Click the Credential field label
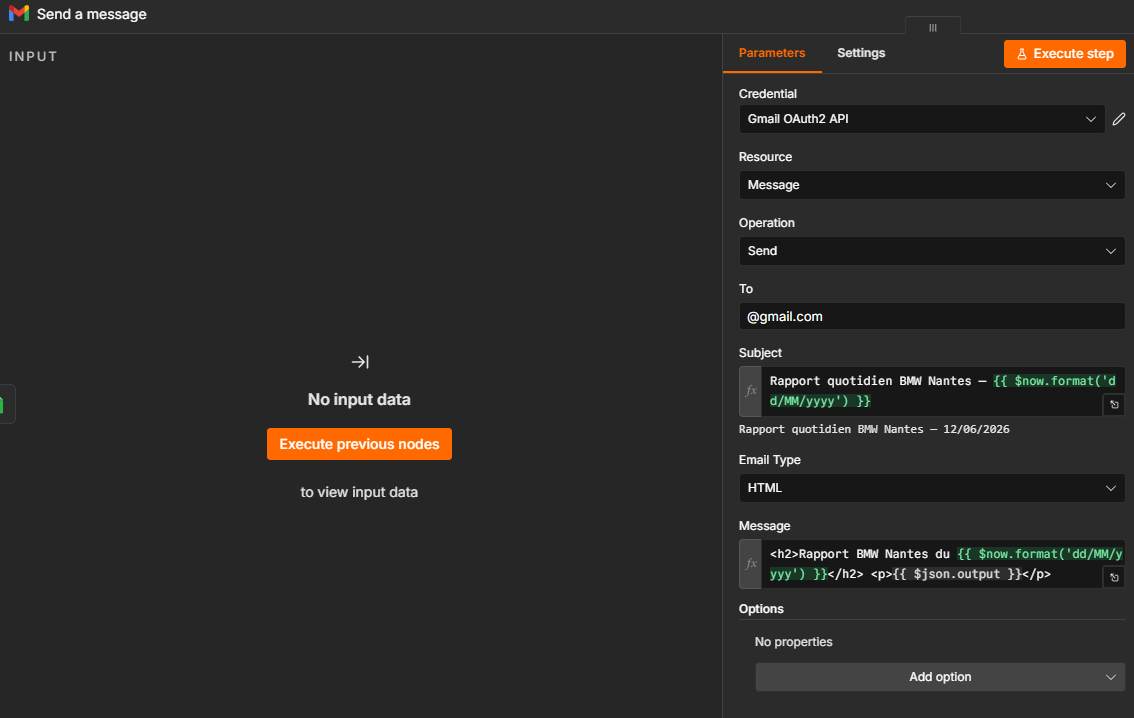Viewport: 1134px width, 718px height. pos(767,94)
